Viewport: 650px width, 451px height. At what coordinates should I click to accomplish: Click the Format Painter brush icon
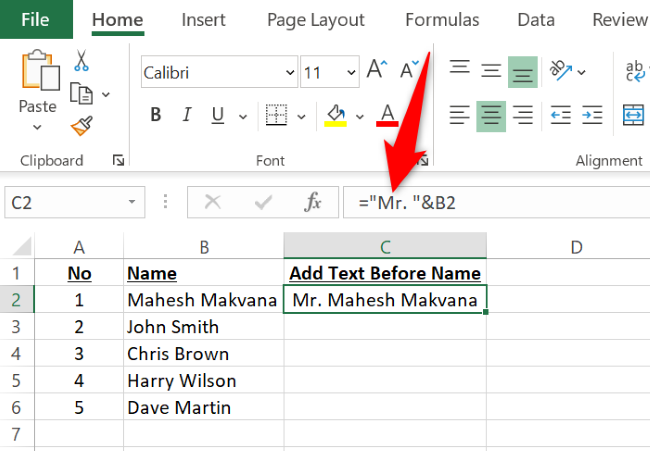[x=82, y=127]
